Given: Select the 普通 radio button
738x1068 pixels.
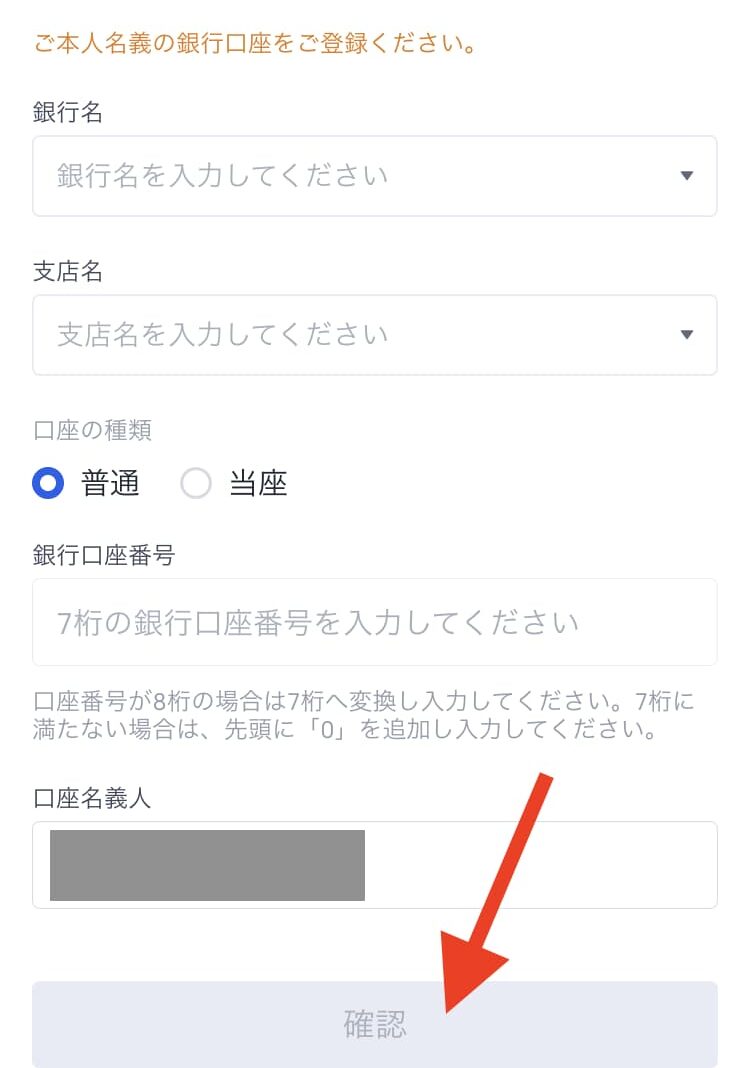Looking at the screenshot, I should 48,483.
